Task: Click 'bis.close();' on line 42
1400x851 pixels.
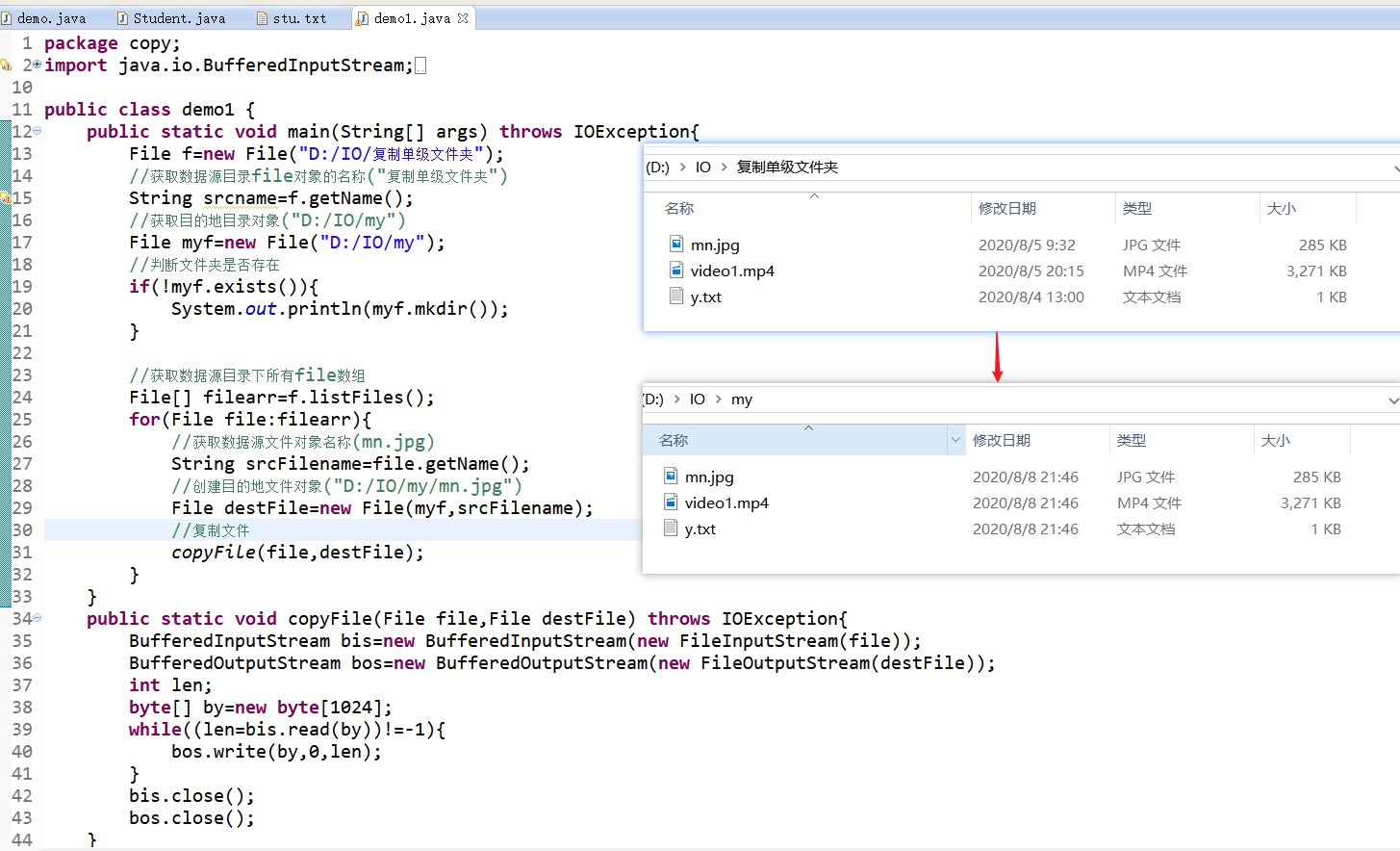Action: 191,796
